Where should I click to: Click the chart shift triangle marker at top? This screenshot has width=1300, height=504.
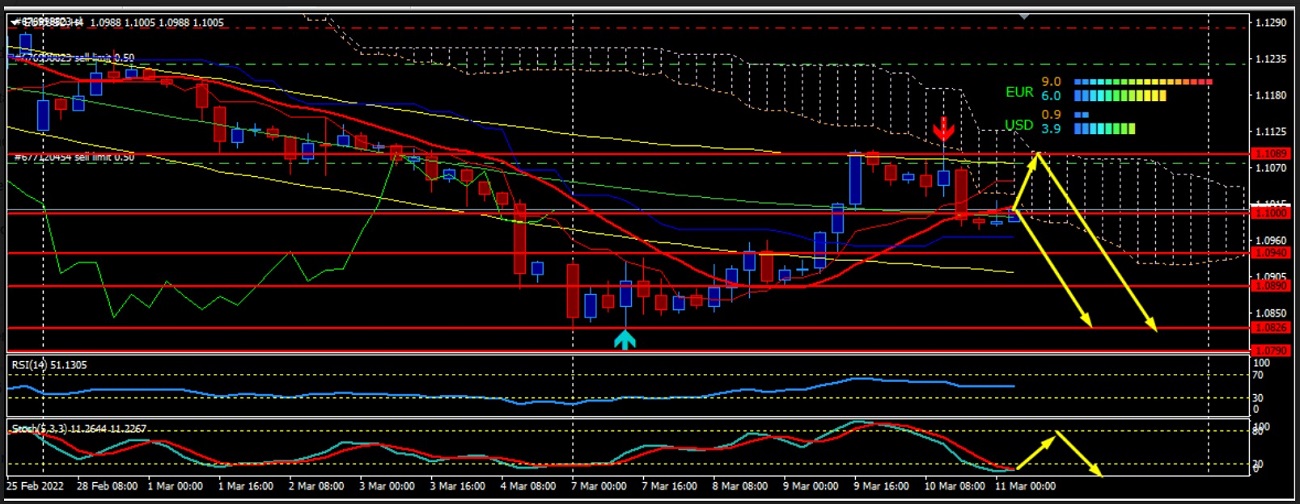click(1024, 17)
